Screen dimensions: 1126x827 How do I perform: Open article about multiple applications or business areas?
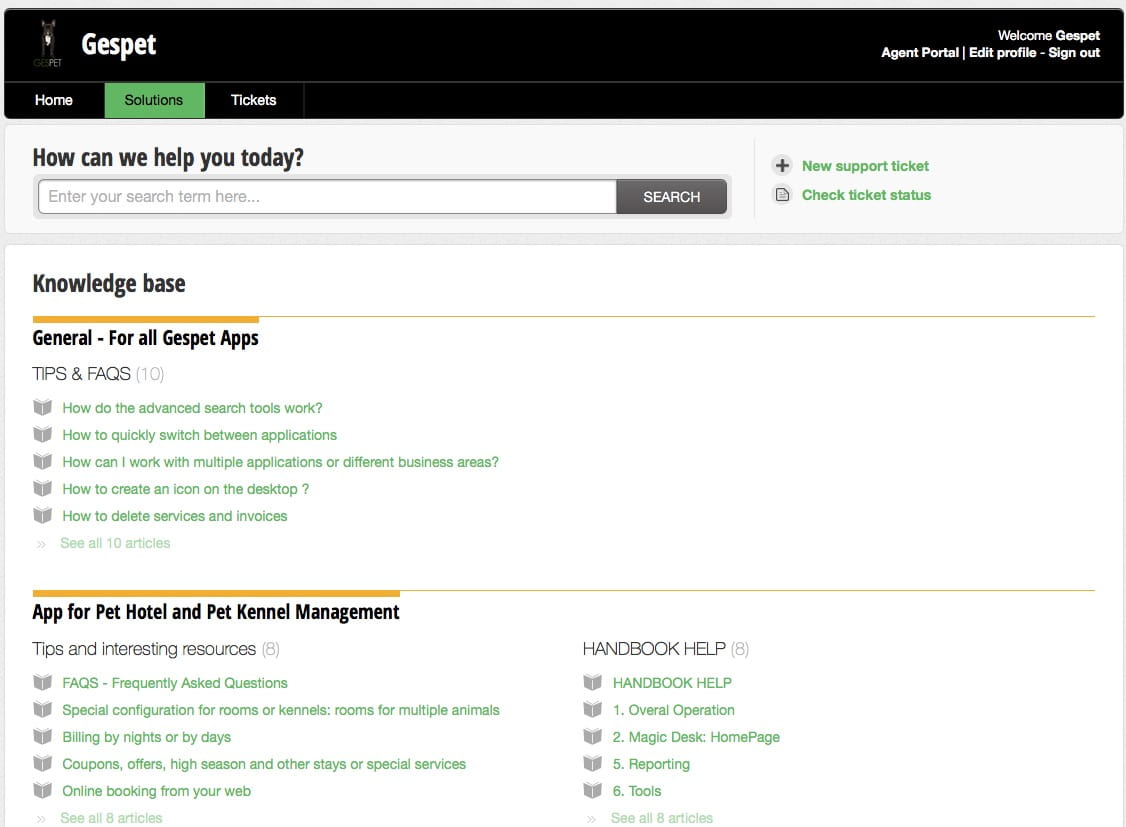click(x=280, y=462)
